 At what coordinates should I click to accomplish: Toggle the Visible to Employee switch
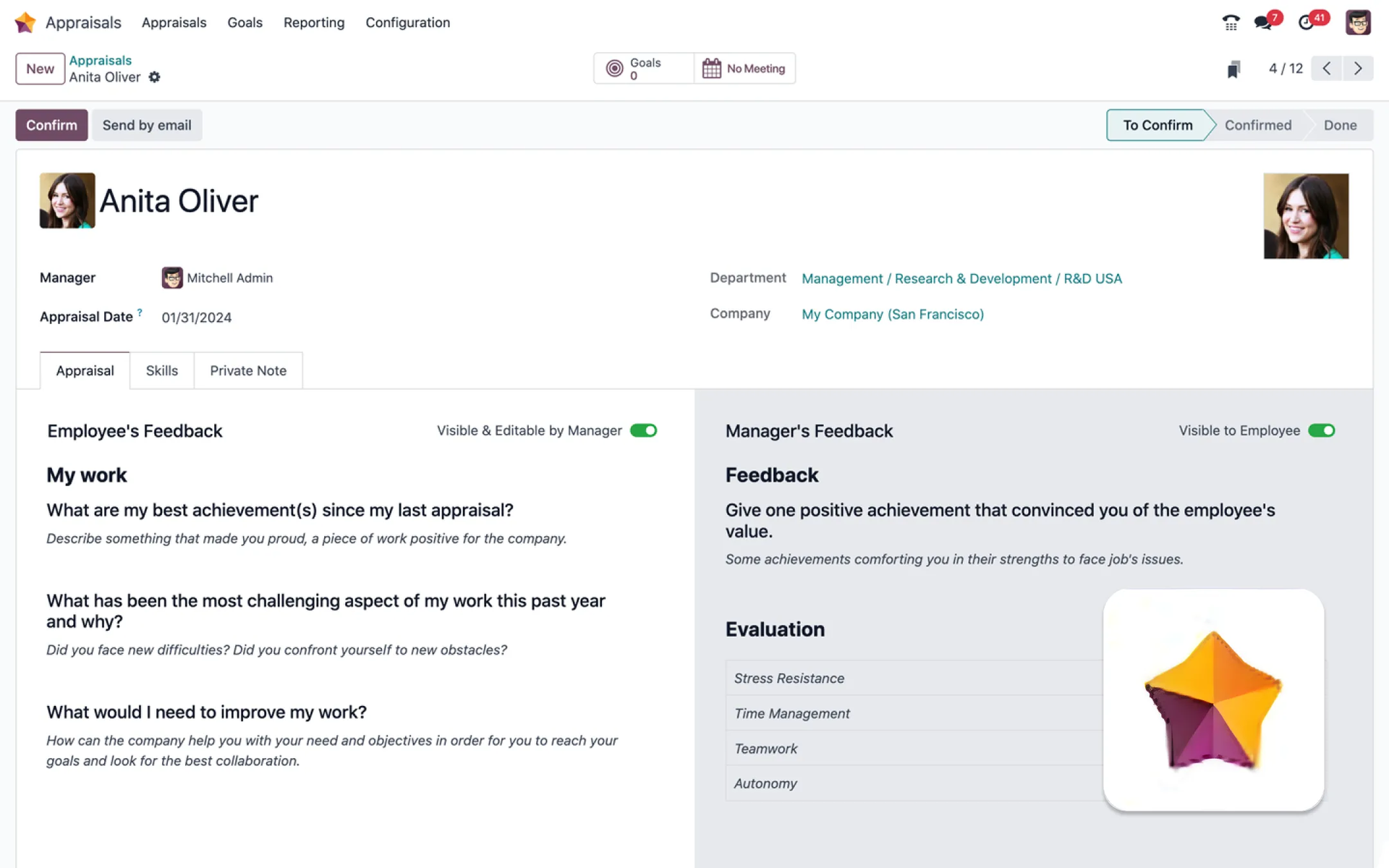[1321, 430]
